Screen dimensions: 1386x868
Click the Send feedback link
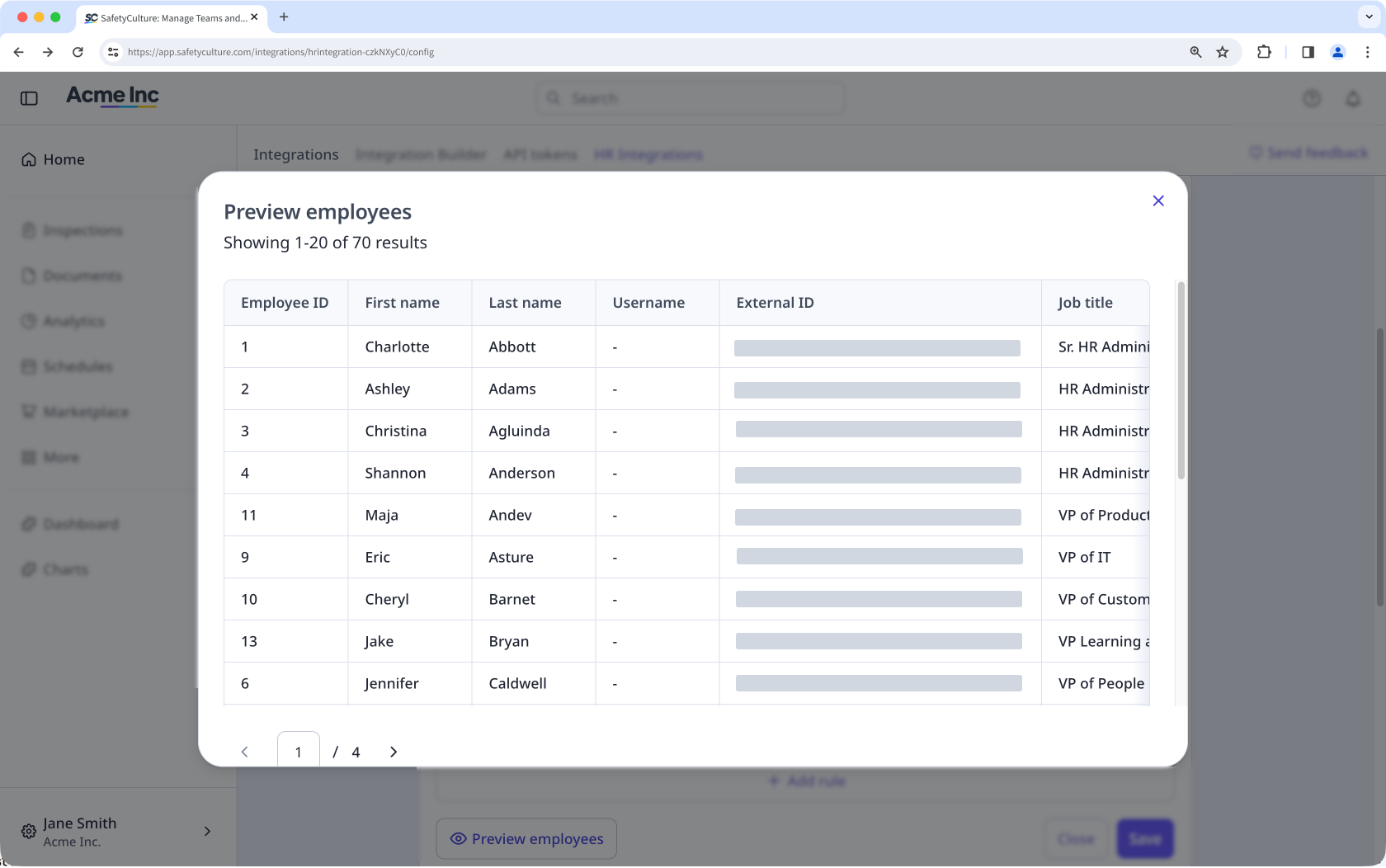(x=1308, y=153)
